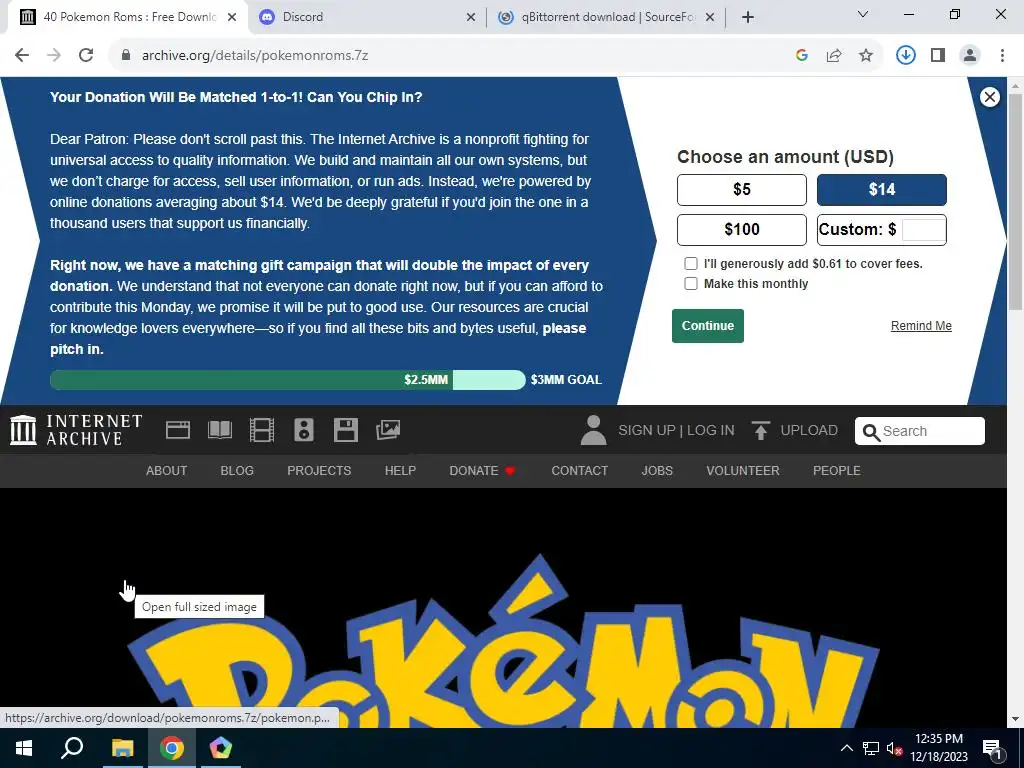
Task: Click the page vertical scrollbar thumb
Action: [1015, 201]
